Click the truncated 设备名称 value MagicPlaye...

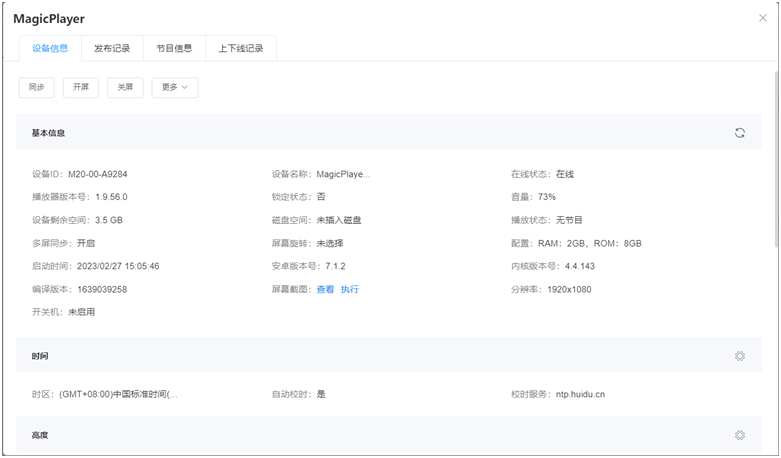[343, 174]
